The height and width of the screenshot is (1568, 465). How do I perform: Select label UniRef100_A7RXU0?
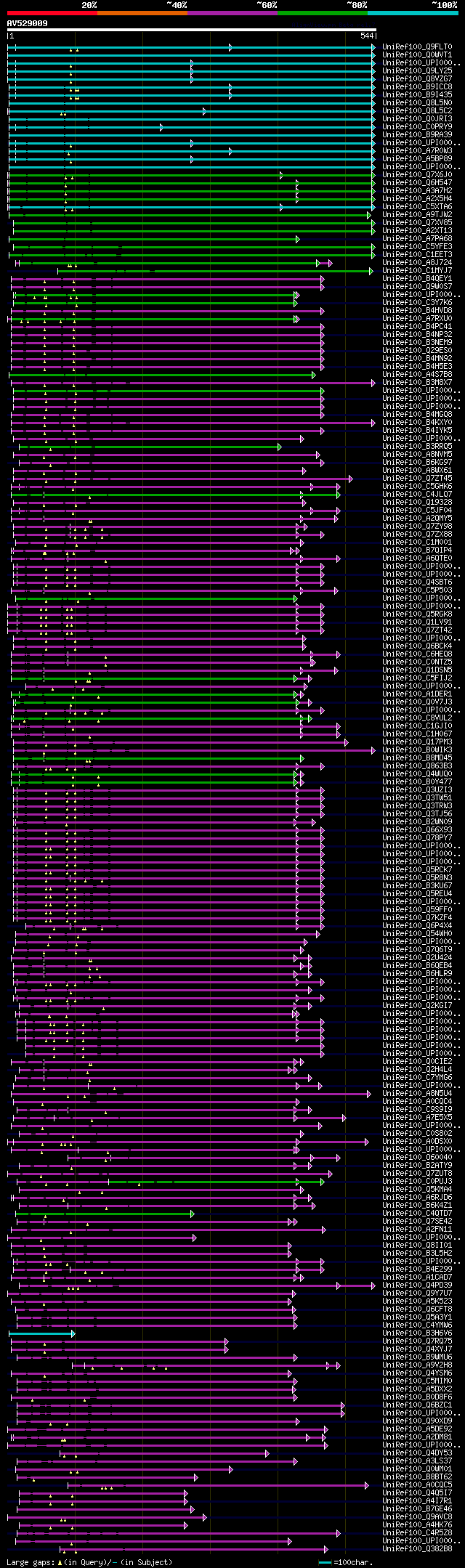coord(417,319)
